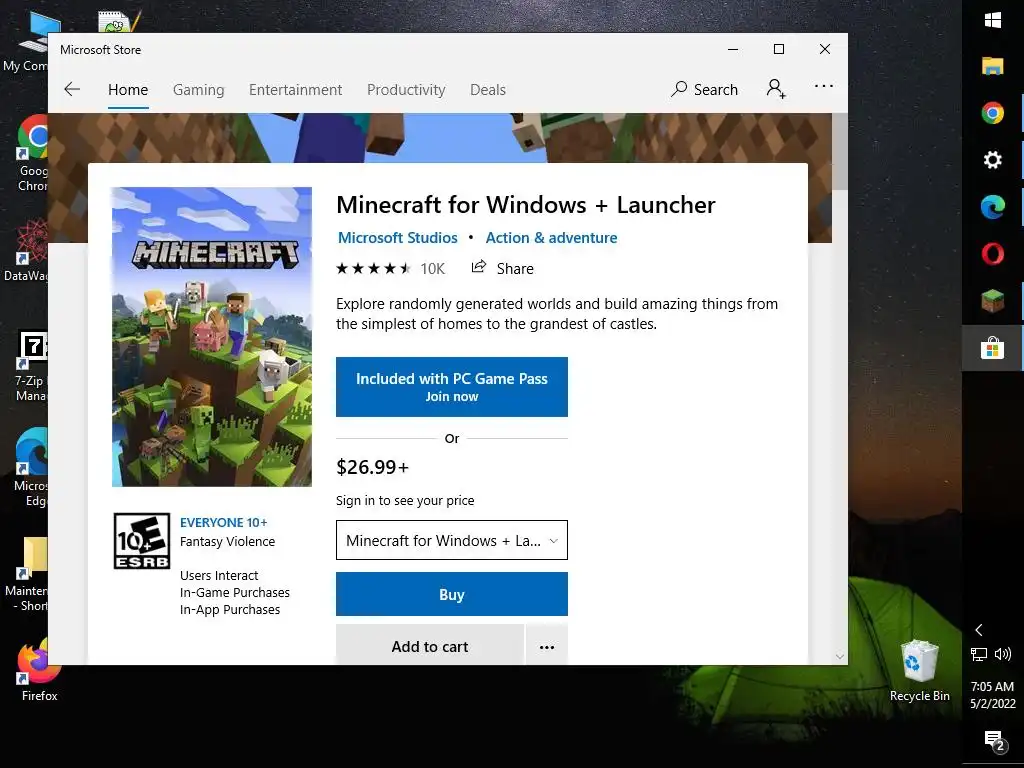The width and height of the screenshot is (1024, 768).
Task: Click the 'Users Interact' descriptor
Action: [219, 575]
